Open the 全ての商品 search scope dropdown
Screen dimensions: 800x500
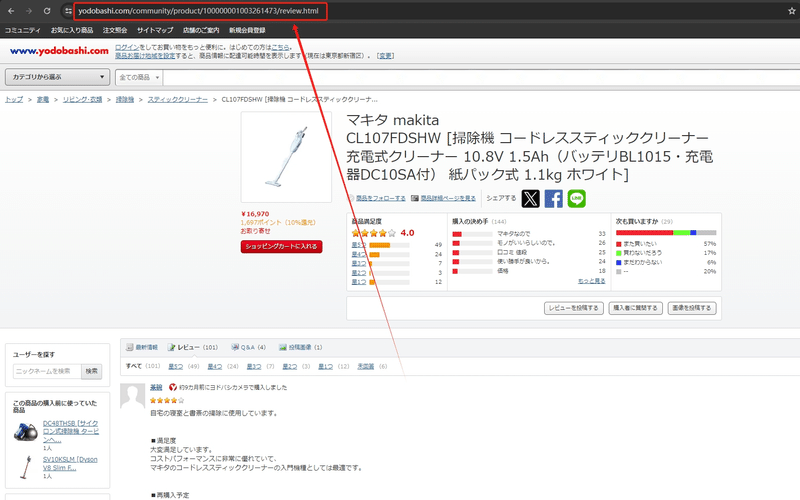pyautogui.click(x=139, y=77)
